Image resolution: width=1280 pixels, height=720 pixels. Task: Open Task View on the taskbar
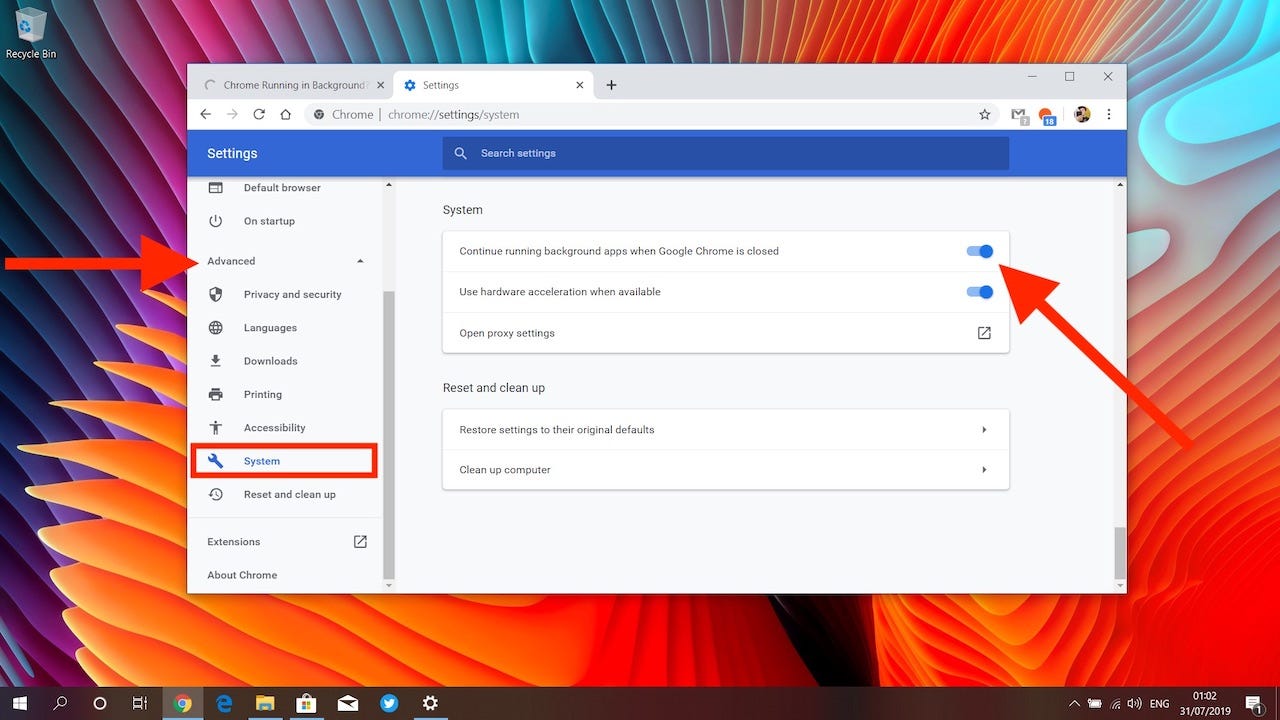tap(140, 703)
